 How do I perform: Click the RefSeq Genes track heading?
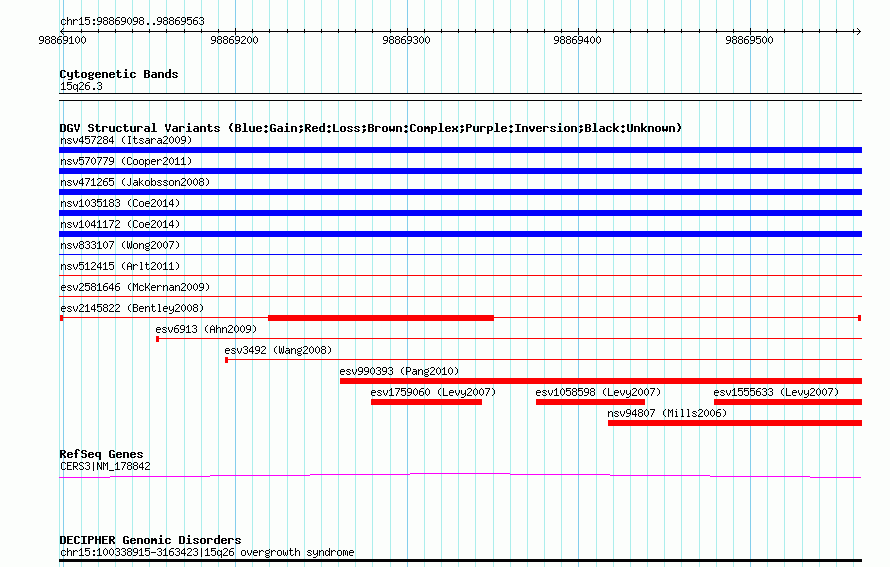(x=101, y=454)
